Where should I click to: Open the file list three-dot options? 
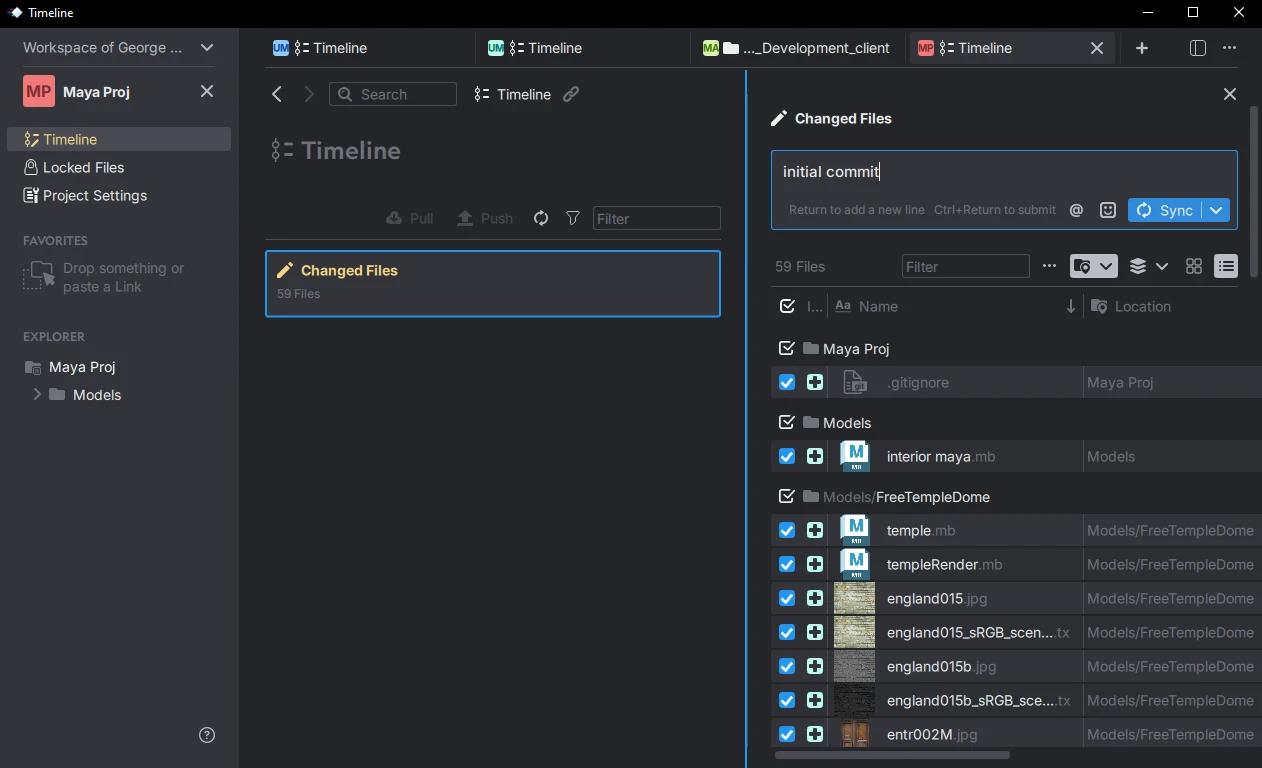point(1049,266)
